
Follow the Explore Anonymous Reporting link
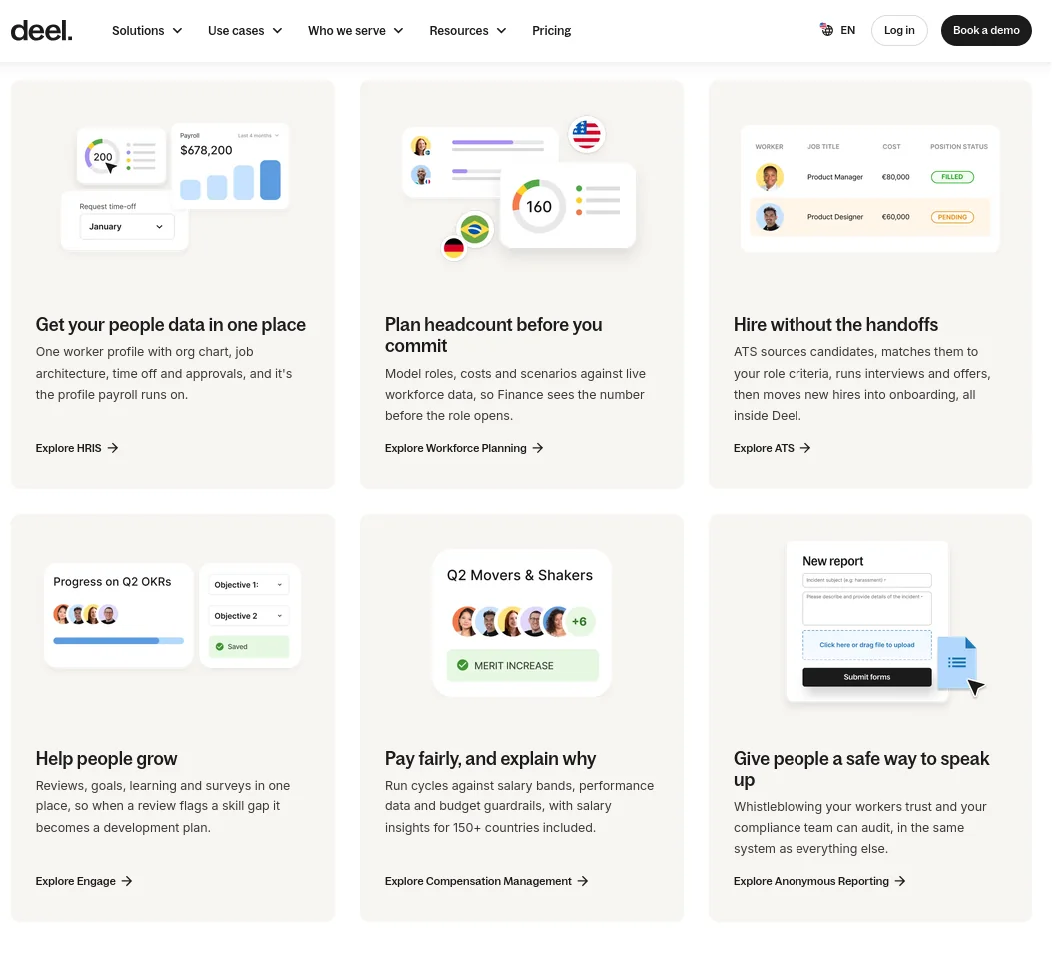pos(819,881)
